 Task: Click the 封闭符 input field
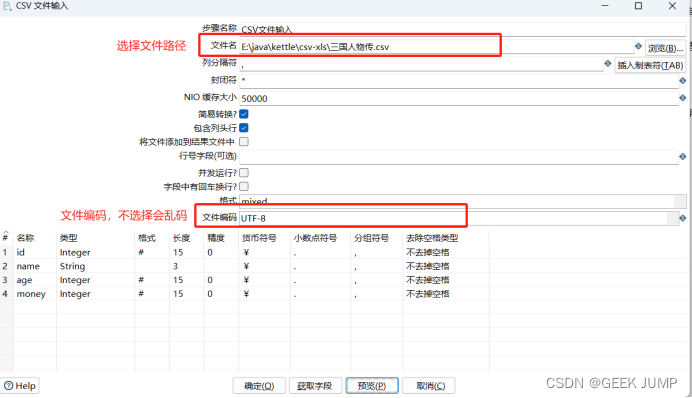(x=459, y=81)
